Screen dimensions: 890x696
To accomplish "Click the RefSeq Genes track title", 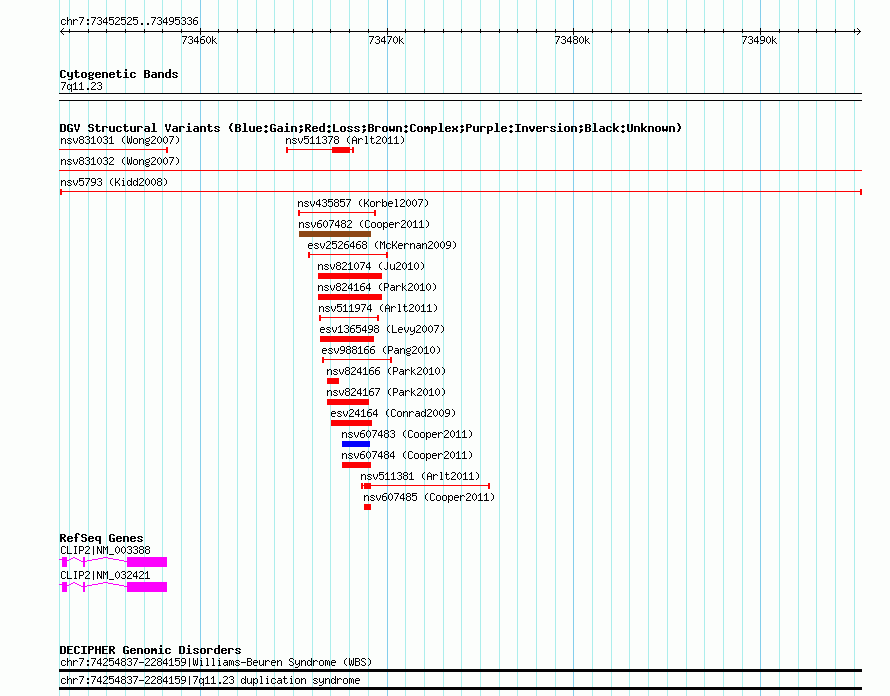I will pyautogui.click(x=101, y=538).
